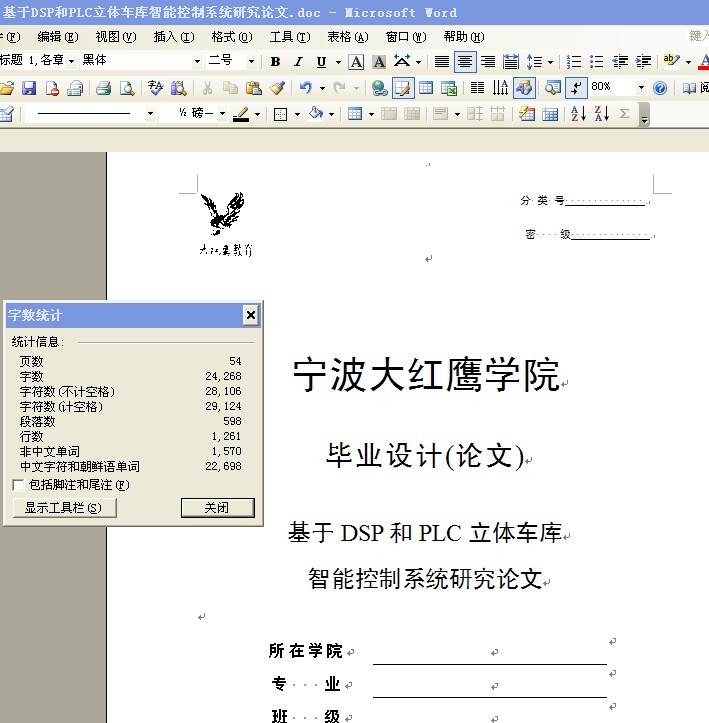
Task: Enable 包括脚注和尾注 checkbox
Action: (18, 485)
